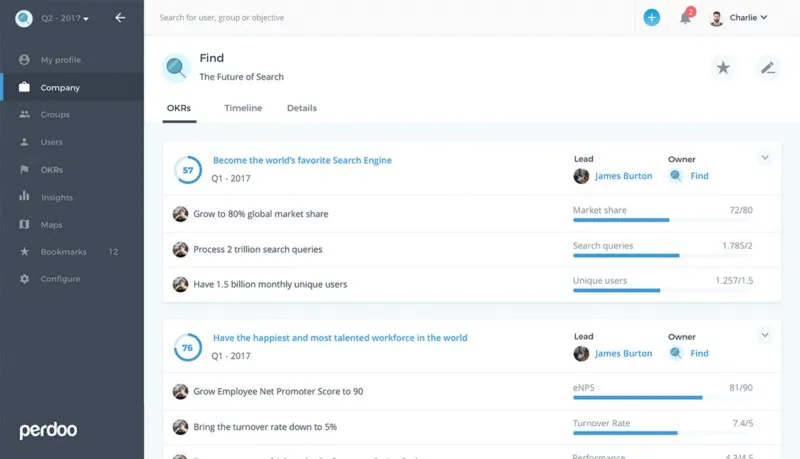Click the blue plus add button
Screen dimensions: 800x459
point(651,17)
